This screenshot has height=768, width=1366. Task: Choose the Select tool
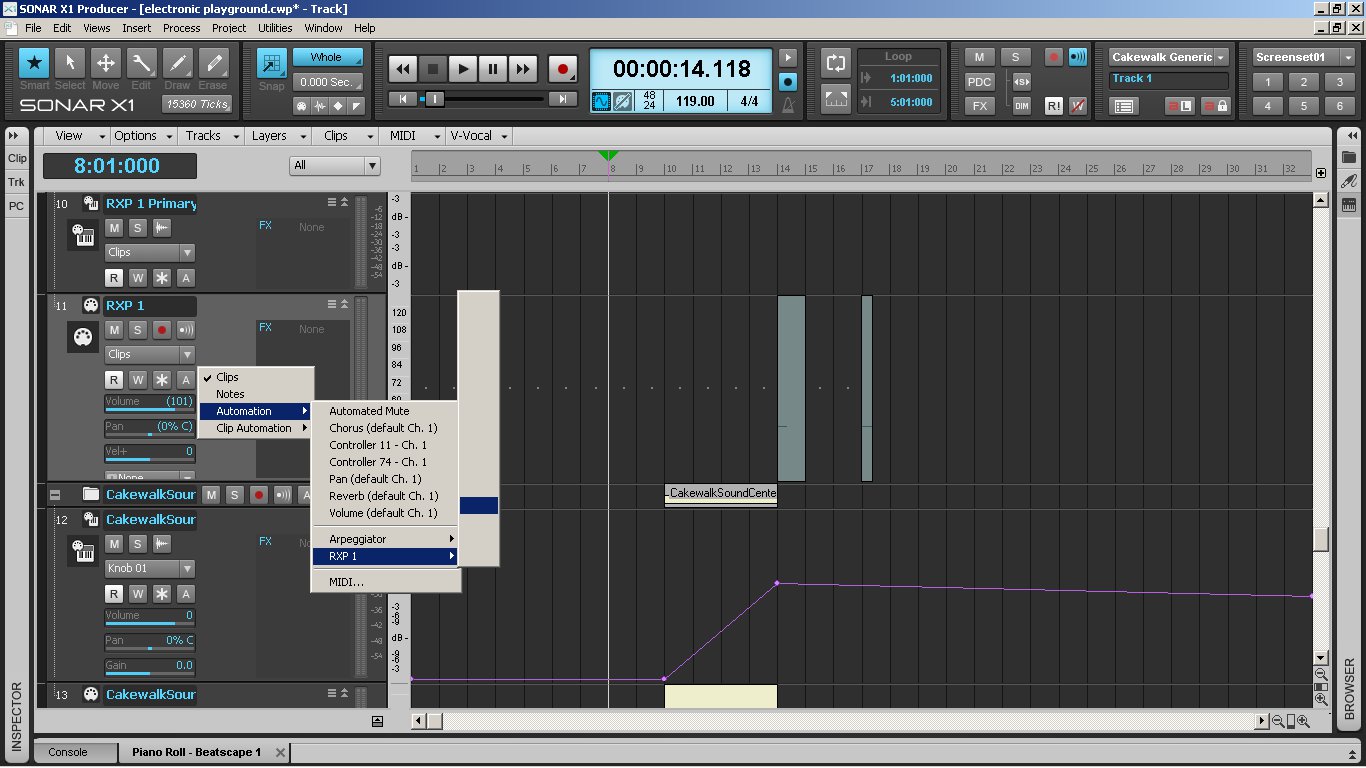(70, 63)
